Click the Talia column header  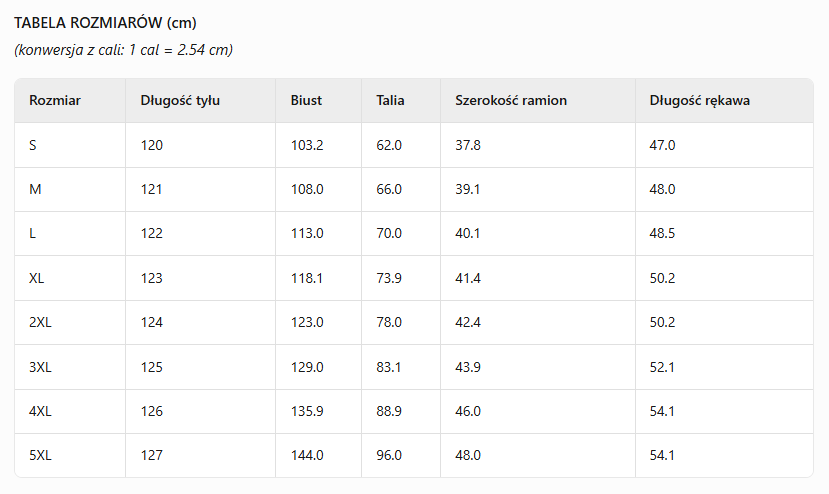pyautogui.click(x=390, y=100)
